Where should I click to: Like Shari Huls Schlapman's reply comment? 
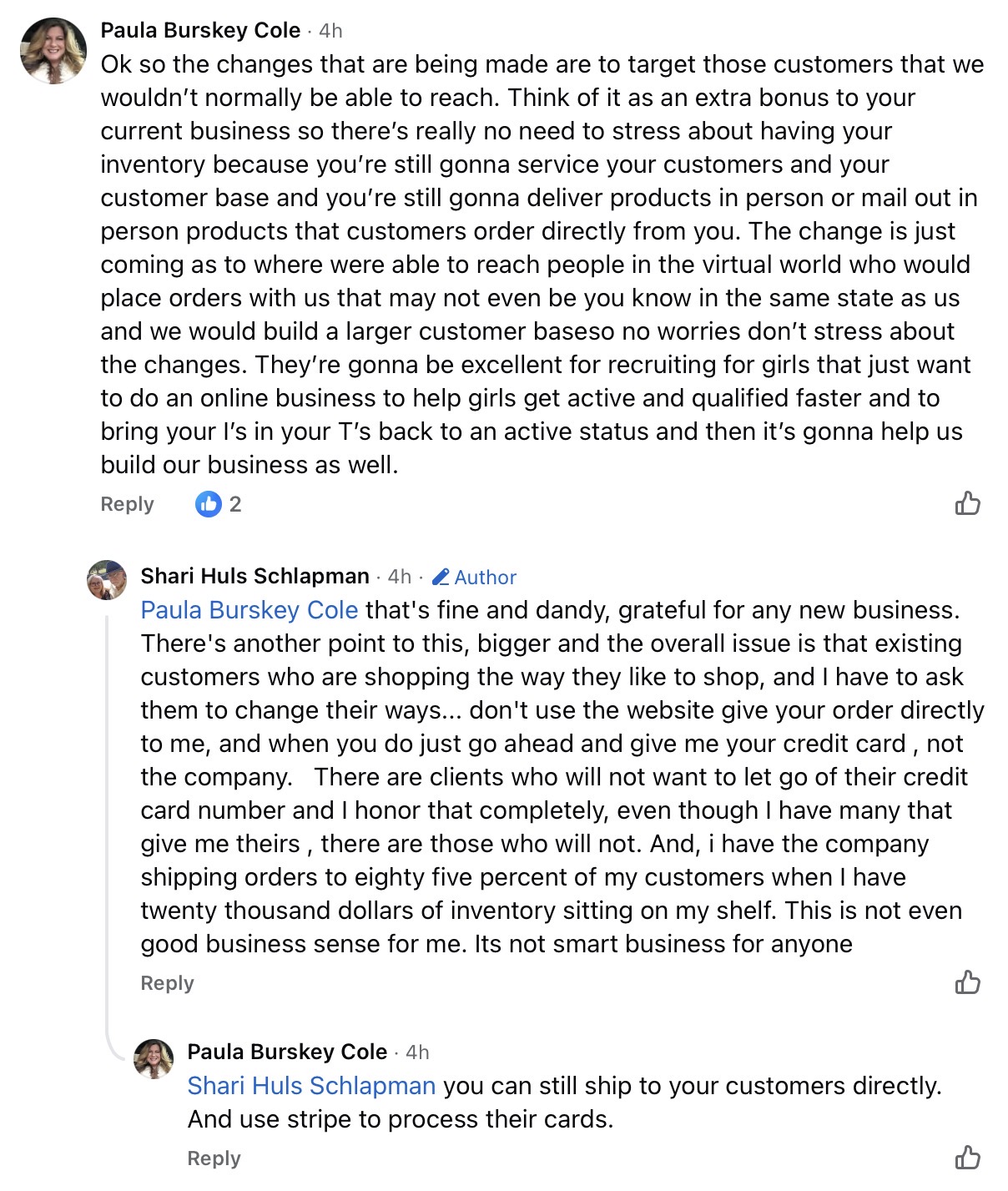tap(967, 982)
